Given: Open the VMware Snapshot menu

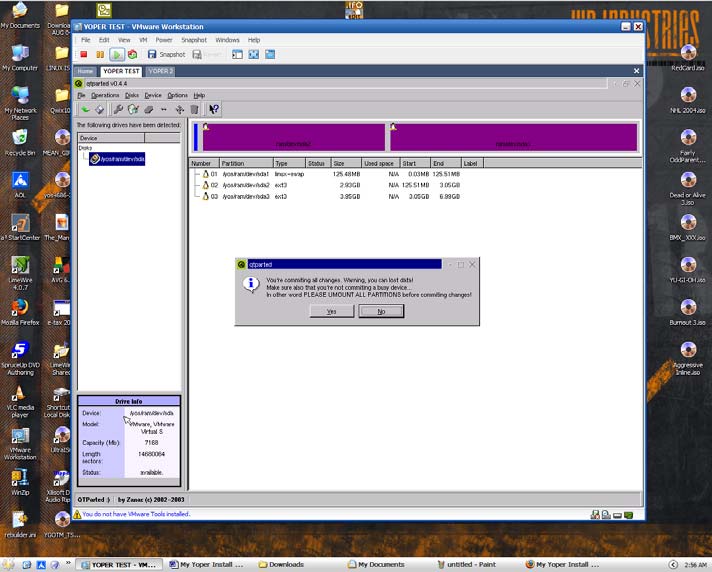Looking at the screenshot, I should pyautogui.click(x=194, y=40).
